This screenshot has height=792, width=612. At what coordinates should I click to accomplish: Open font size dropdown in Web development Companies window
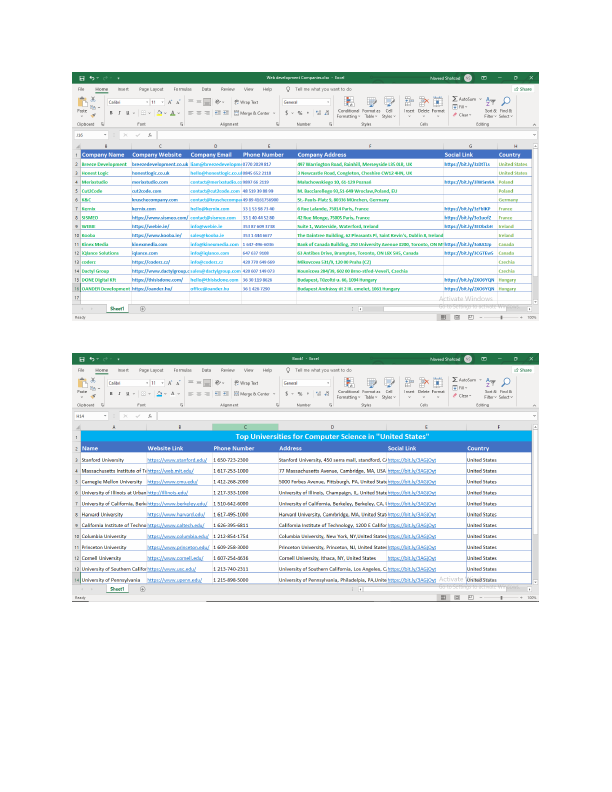tap(162, 102)
